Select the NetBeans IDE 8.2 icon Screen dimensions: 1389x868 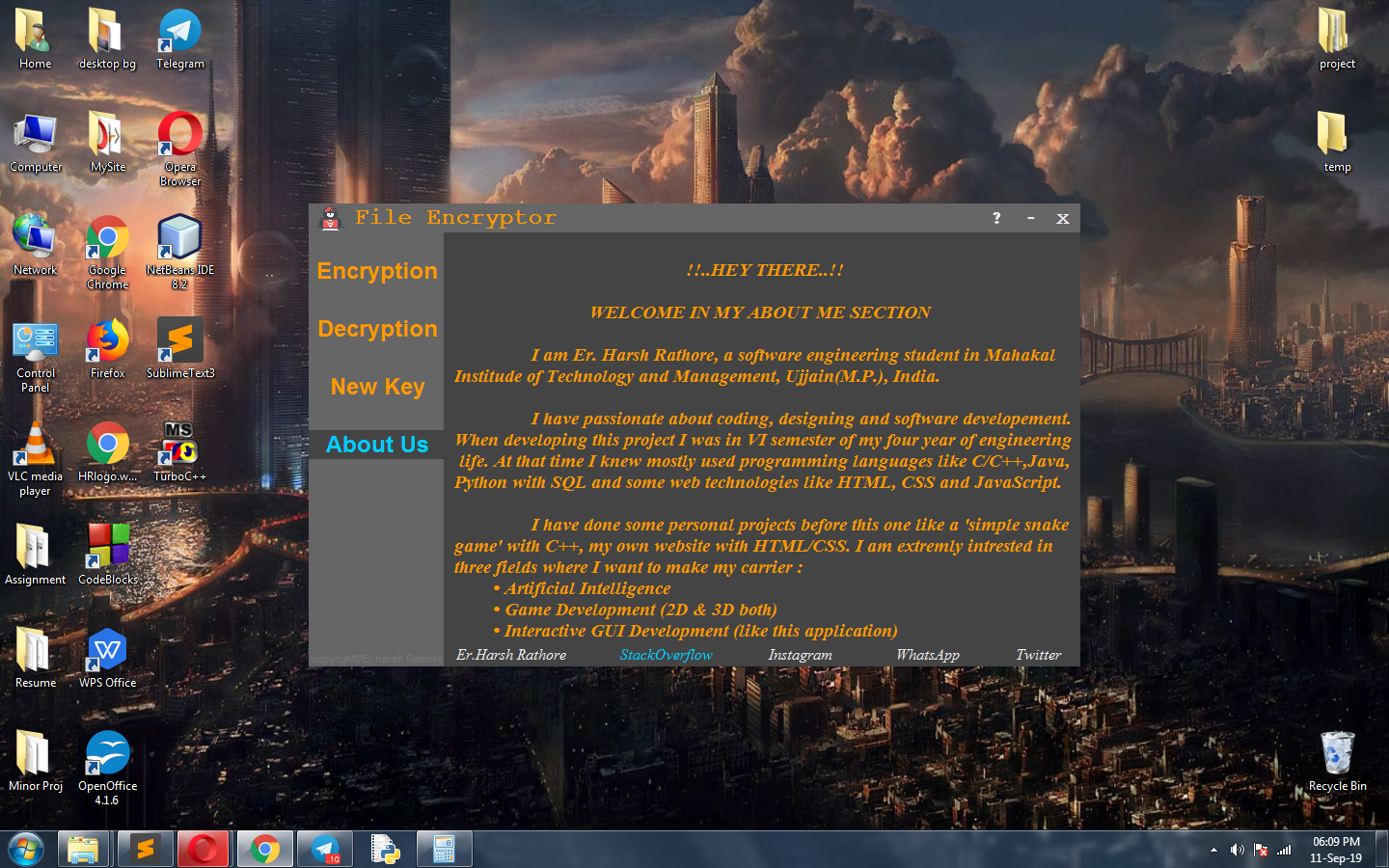(x=179, y=247)
